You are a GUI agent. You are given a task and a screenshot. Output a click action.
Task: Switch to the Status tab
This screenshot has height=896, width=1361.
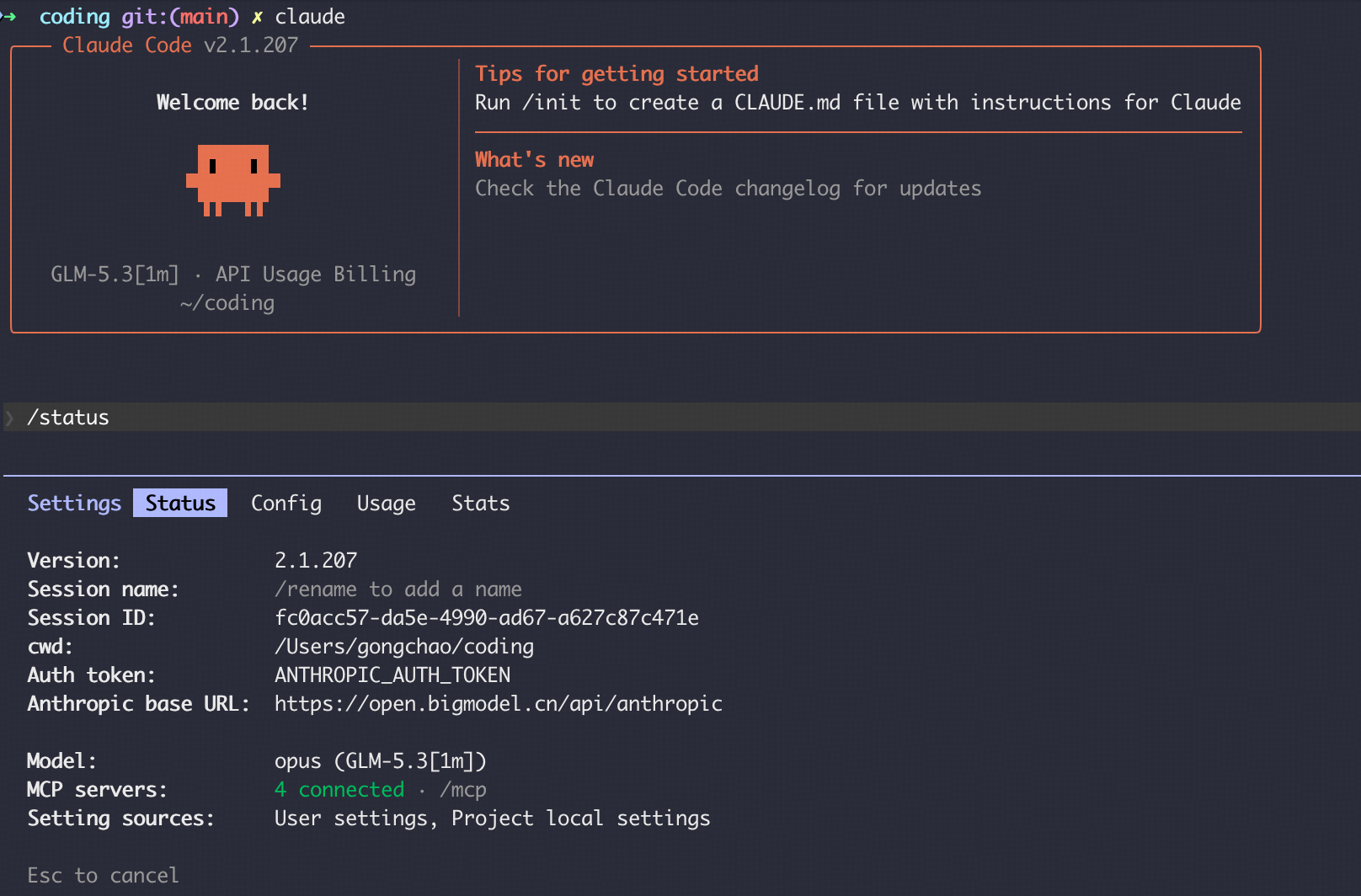point(180,503)
